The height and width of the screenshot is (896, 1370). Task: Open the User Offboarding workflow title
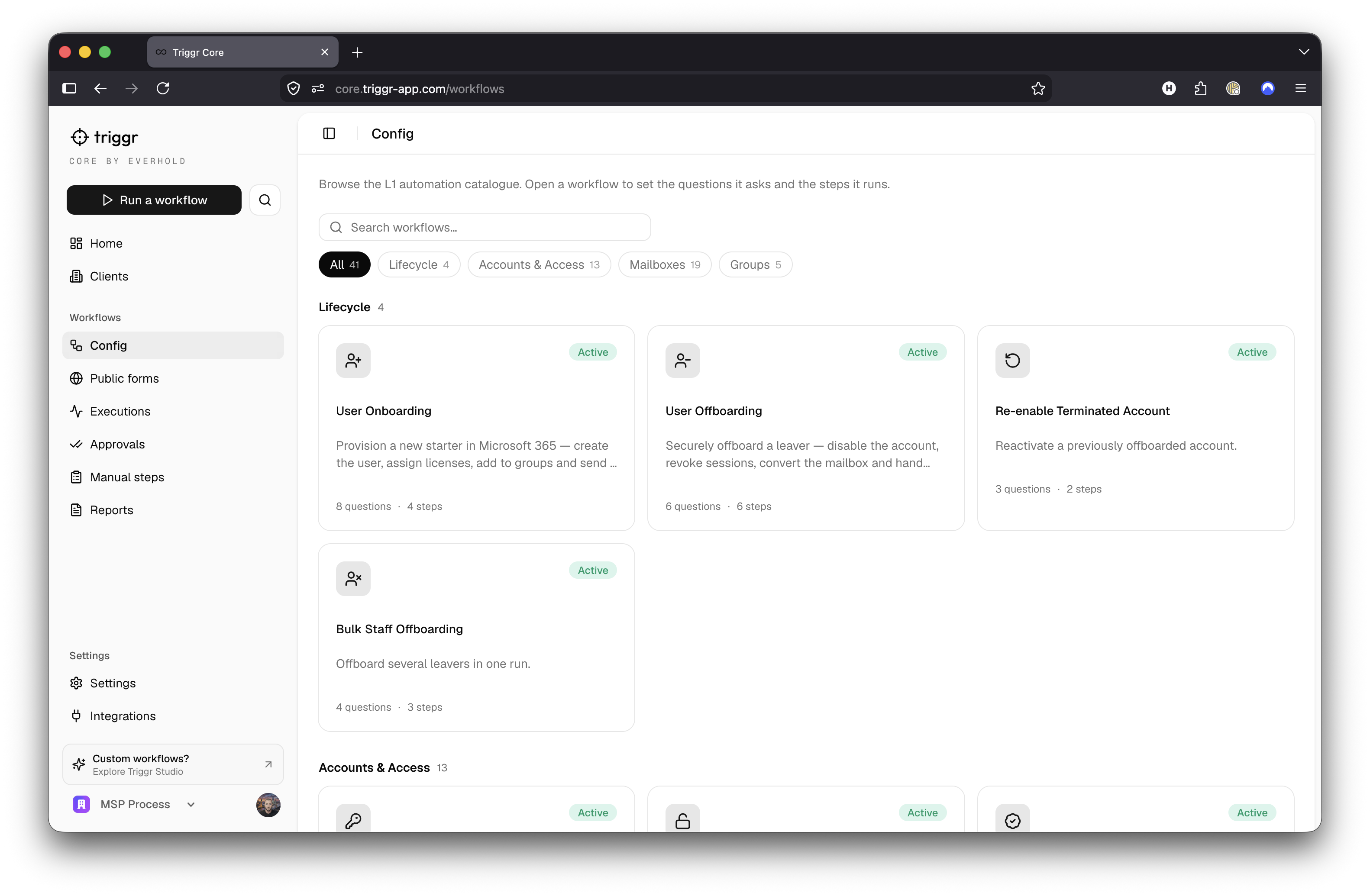(713, 411)
